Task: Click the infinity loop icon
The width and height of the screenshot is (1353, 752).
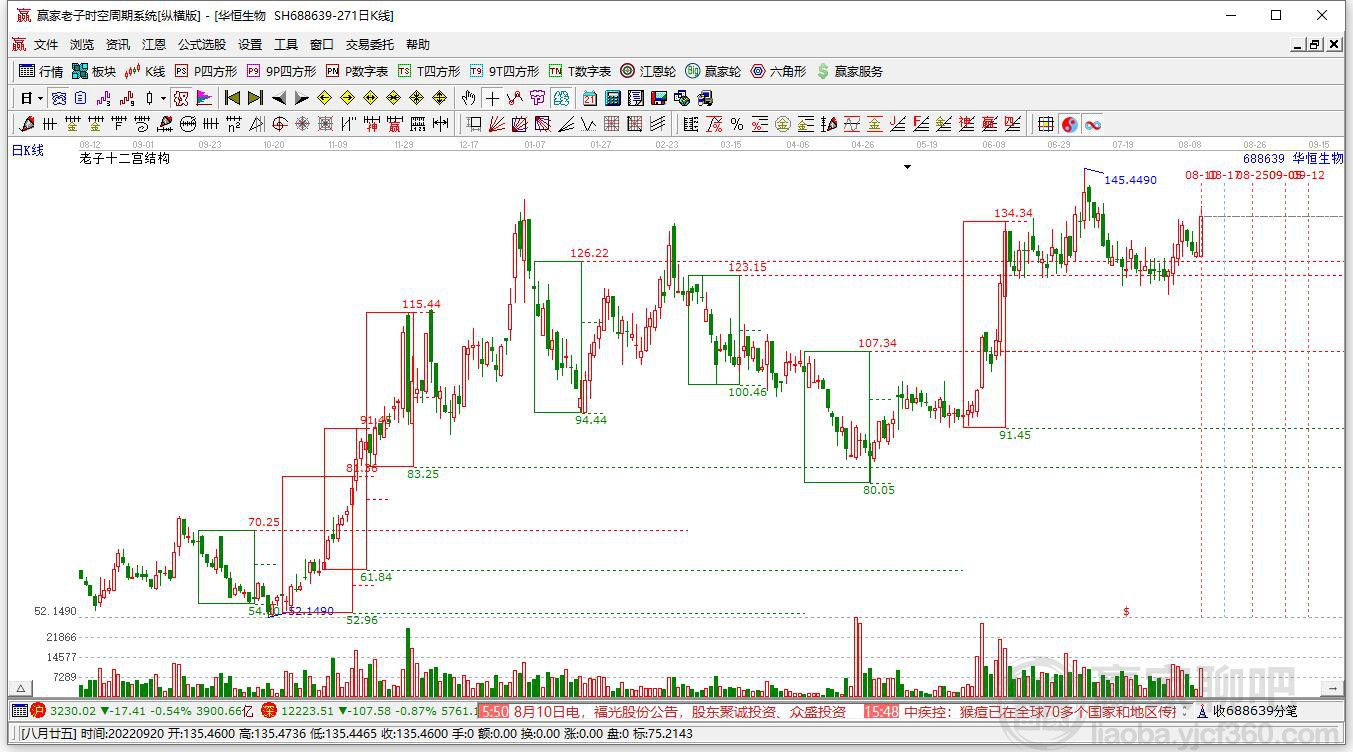Action: [1093, 124]
